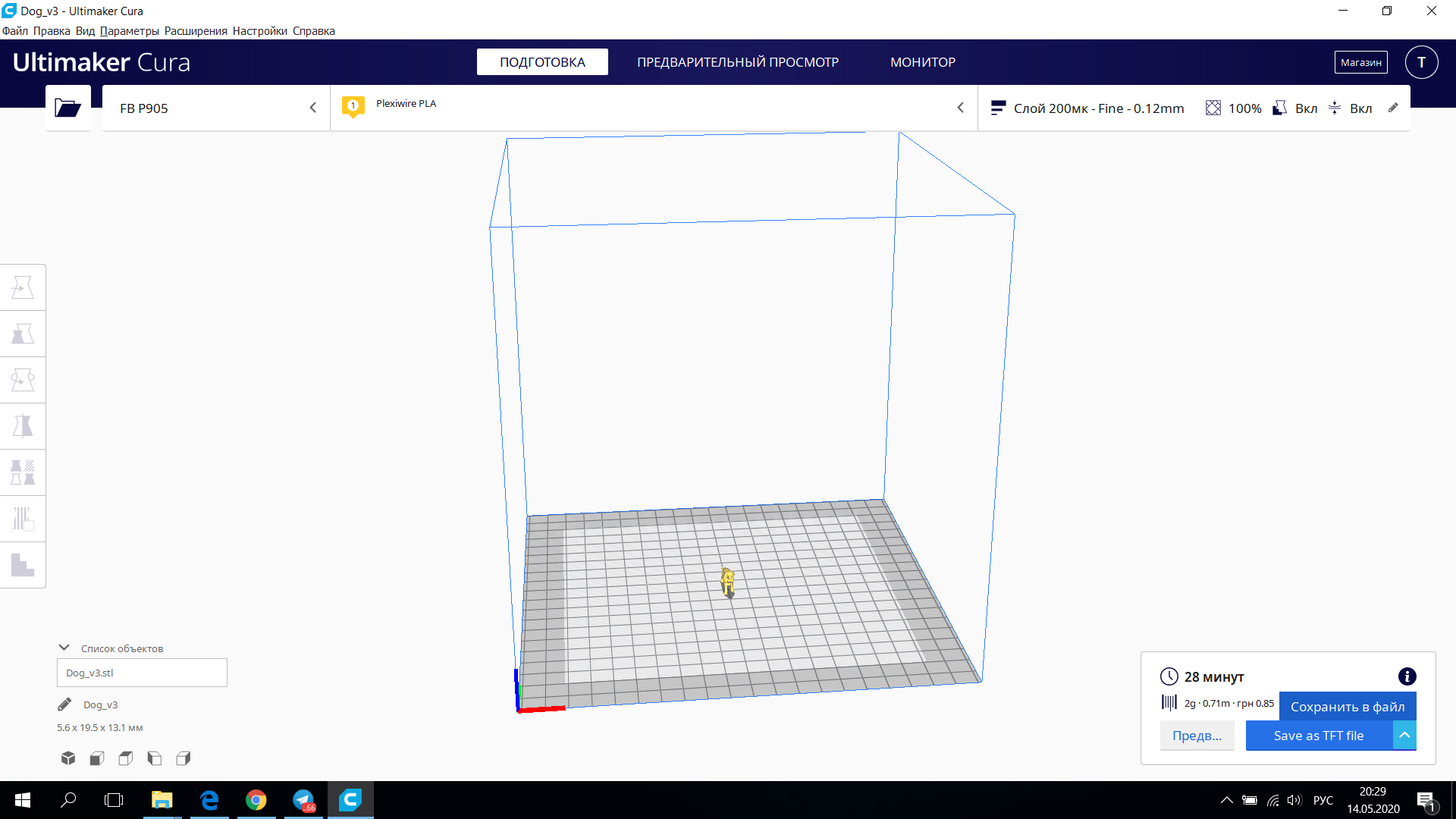Viewport: 1456px width, 819px height.
Task: Select the Mirror tool in left toolbar
Action: point(23,426)
